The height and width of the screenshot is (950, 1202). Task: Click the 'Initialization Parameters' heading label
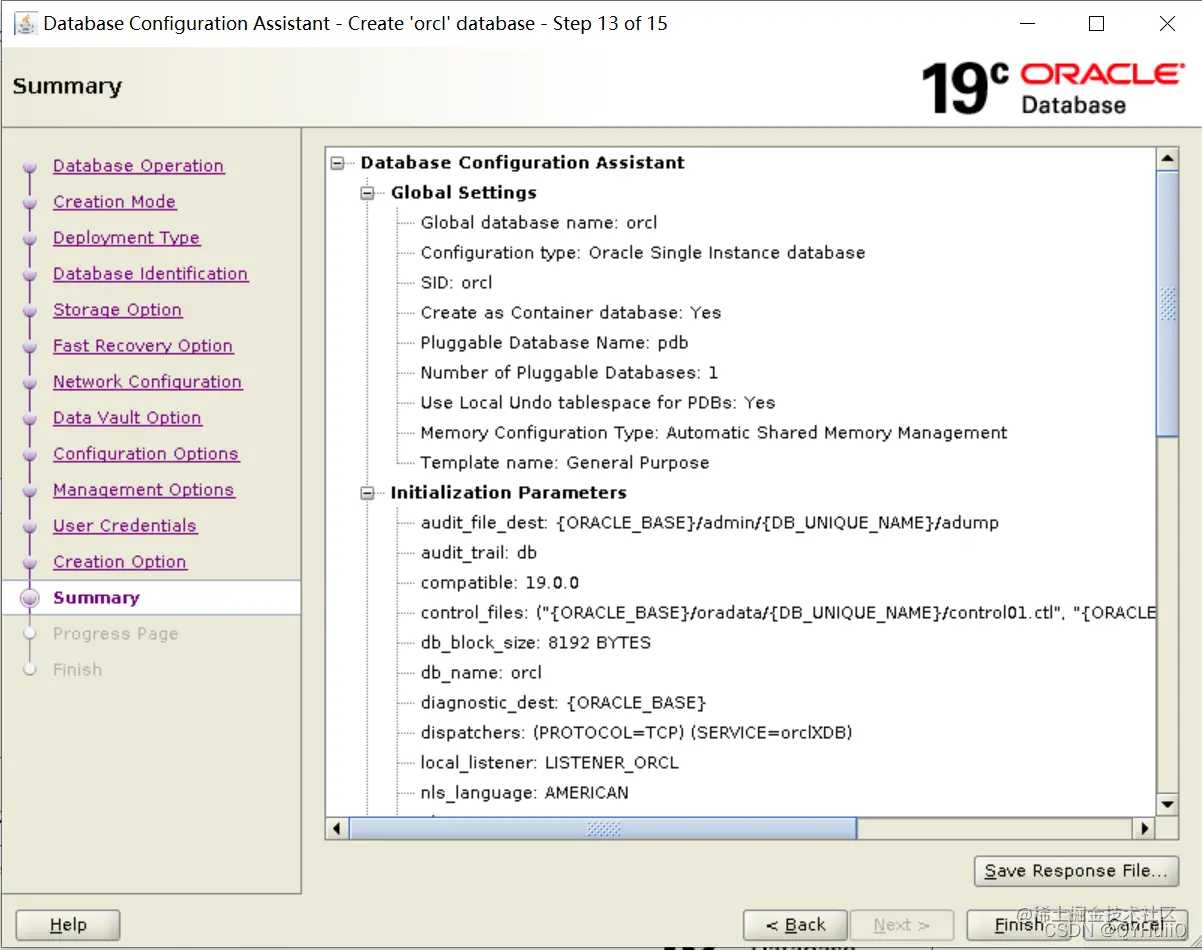click(508, 493)
